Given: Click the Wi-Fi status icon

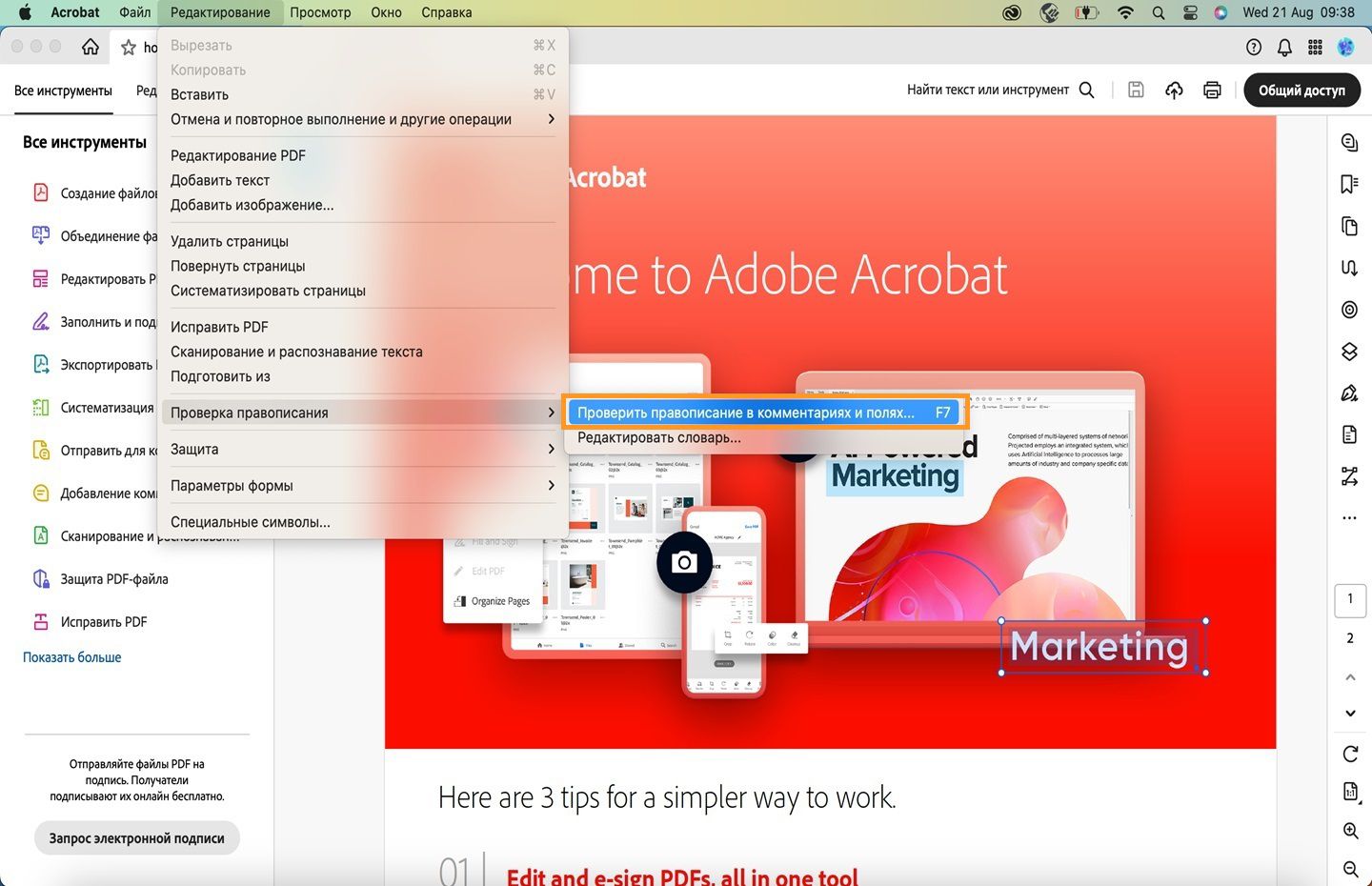Looking at the screenshot, I should click(1125, 12).
